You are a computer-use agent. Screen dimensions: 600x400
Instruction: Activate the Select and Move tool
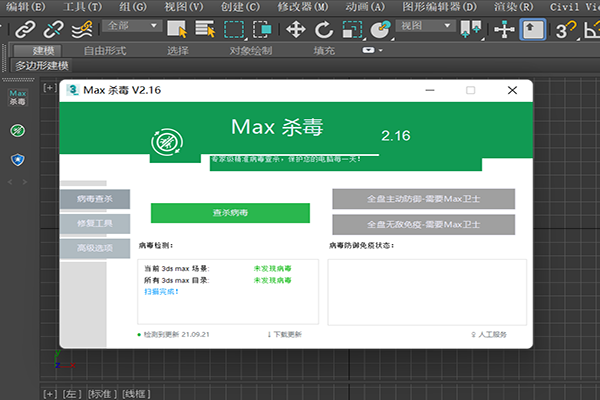coord(296,29)
